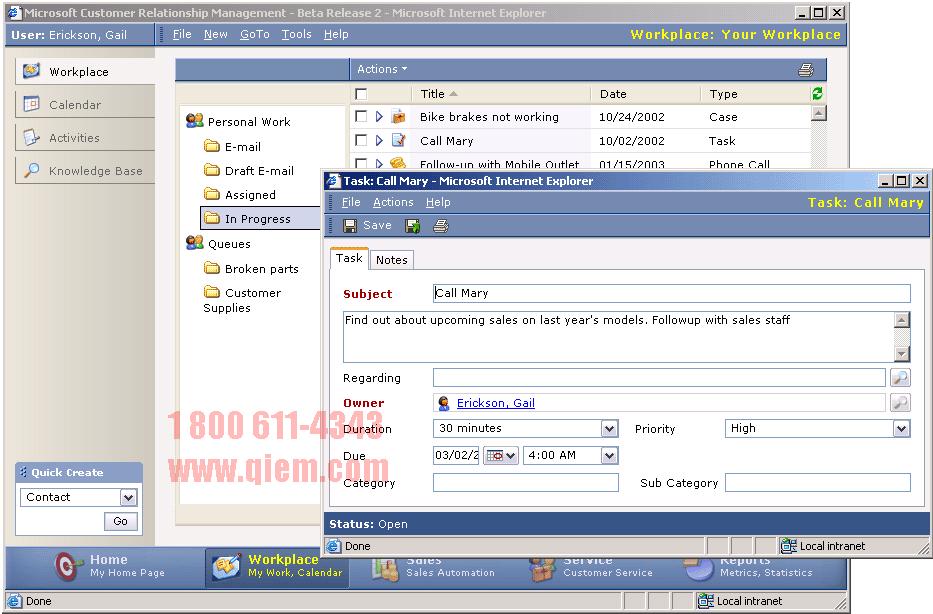This screenshot has width=933, height=614.
Task: Open the Due time dropdown showing 4:00 AM
Action: pos(609,456)
